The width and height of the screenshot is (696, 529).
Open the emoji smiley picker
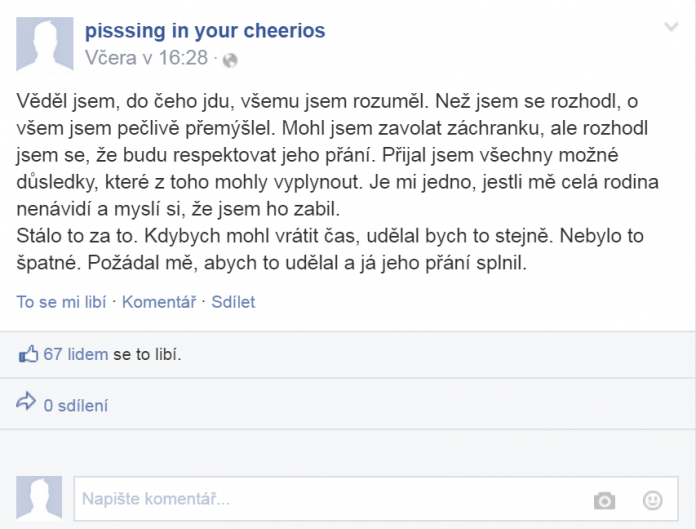click(652, 499)
